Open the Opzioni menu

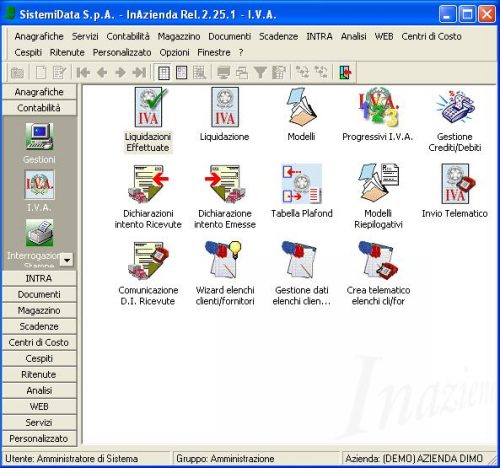(x=174, y=52)
